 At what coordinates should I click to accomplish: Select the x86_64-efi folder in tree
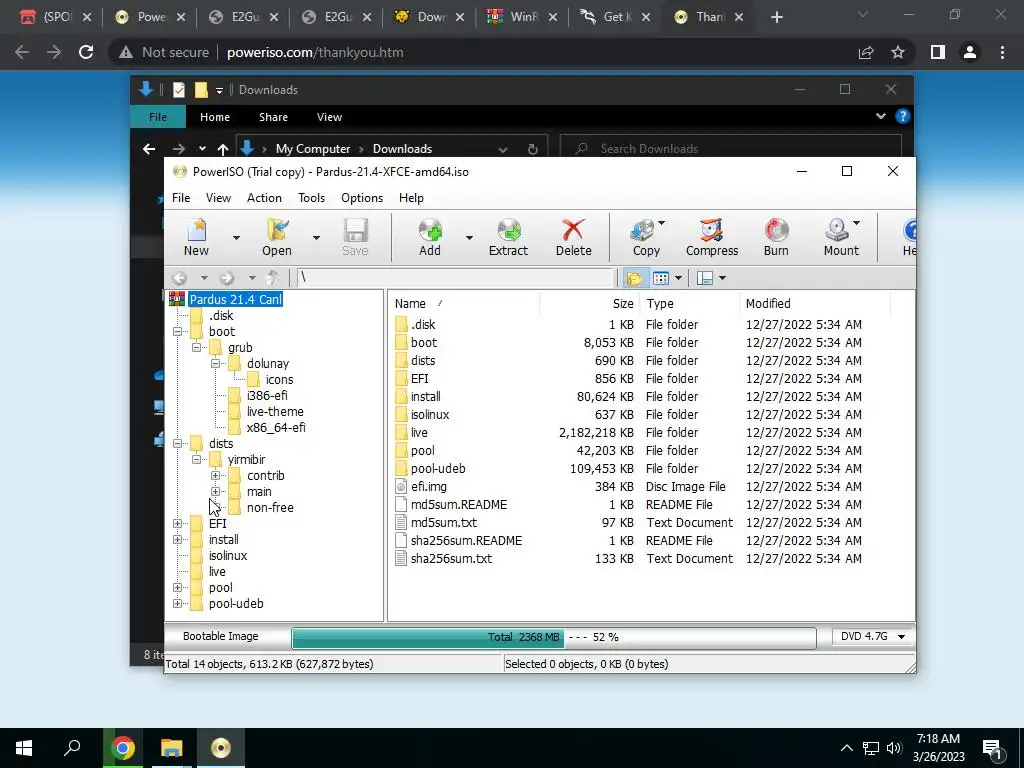click(x=276, y=428)
